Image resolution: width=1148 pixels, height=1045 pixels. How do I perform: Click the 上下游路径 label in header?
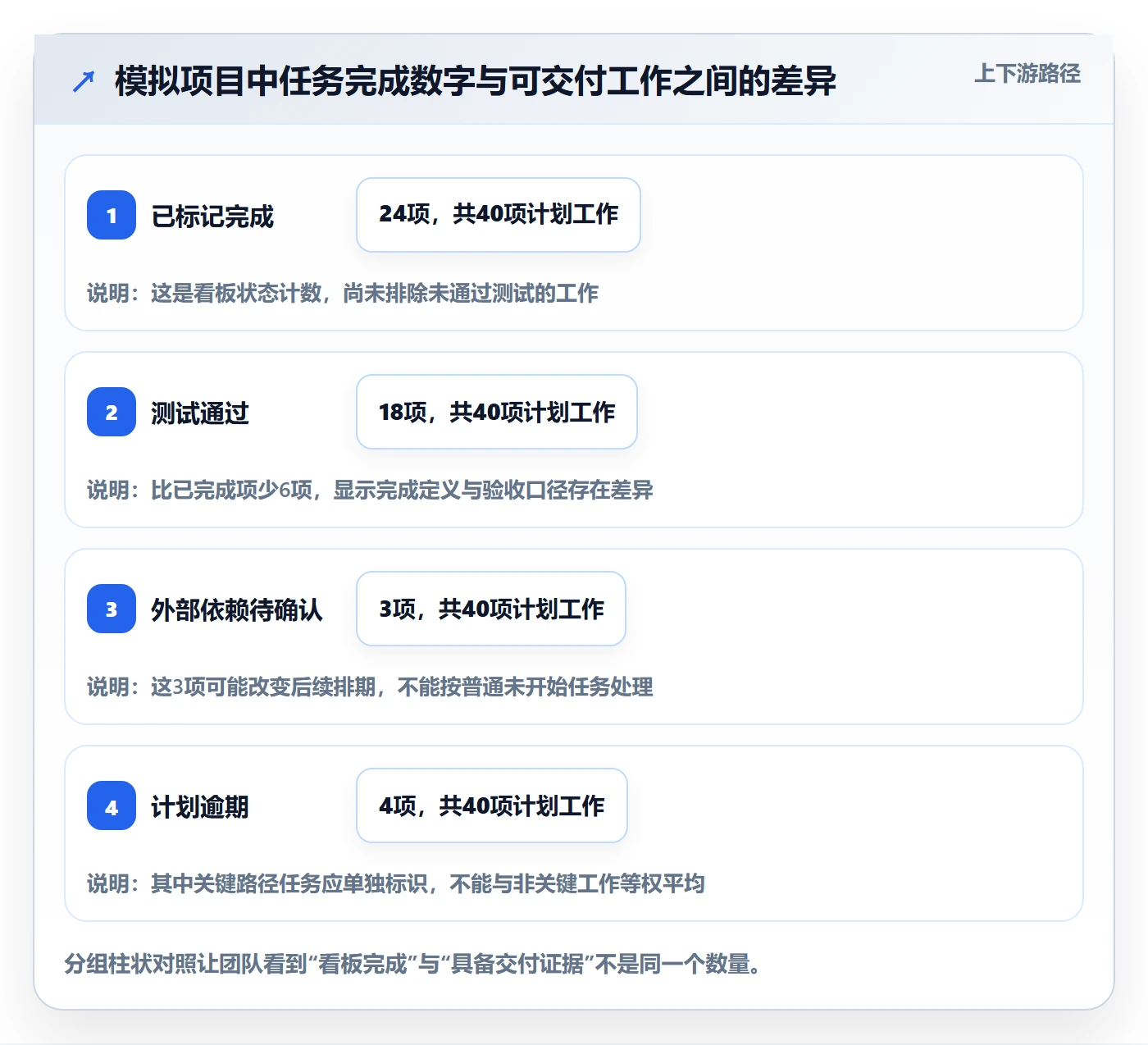point(1027,74)
